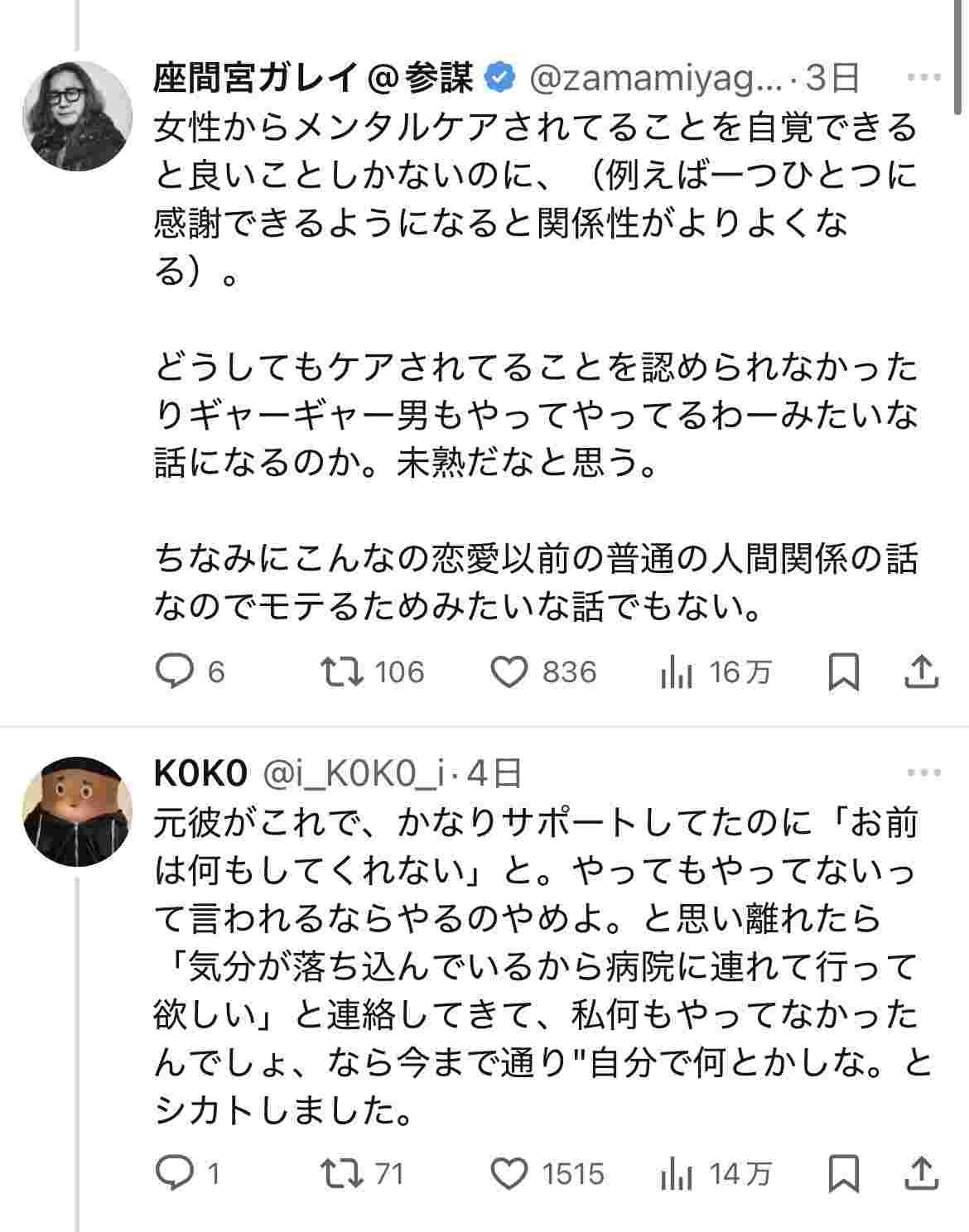Share the 座間宮ガレイ tweet

pyautogui.click(x=922, y=671)
